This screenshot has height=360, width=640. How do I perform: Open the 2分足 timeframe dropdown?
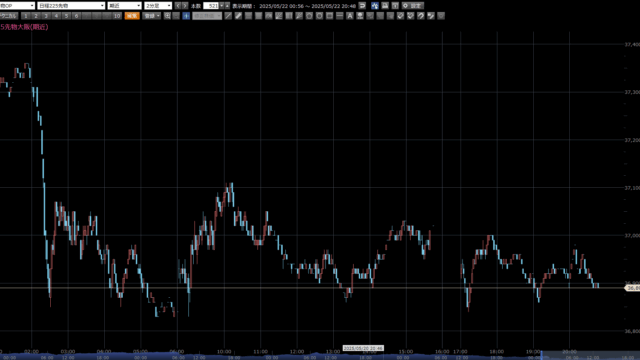(158, 6)
